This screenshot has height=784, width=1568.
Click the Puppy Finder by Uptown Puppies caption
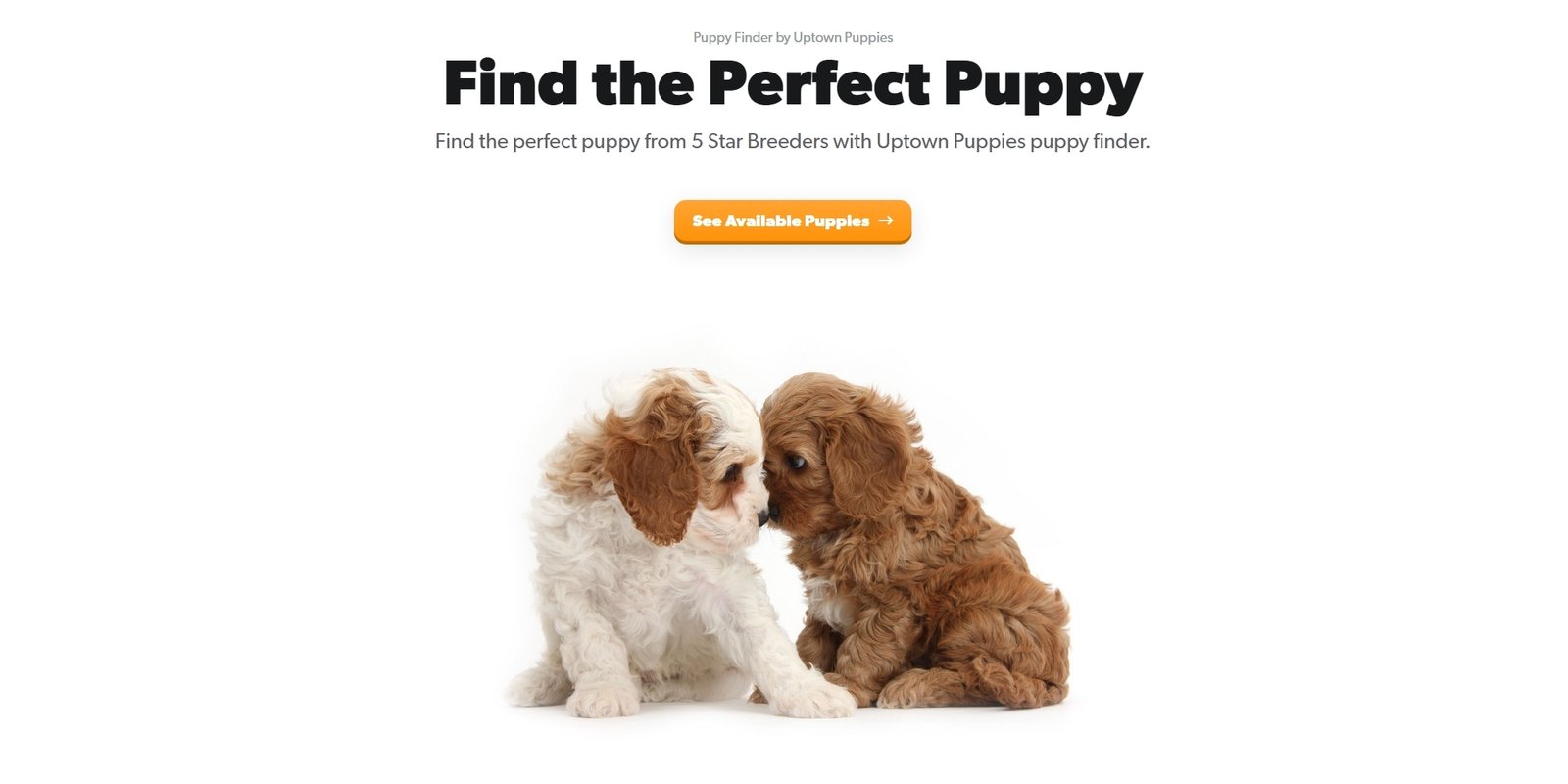click(x=793, y=37)
